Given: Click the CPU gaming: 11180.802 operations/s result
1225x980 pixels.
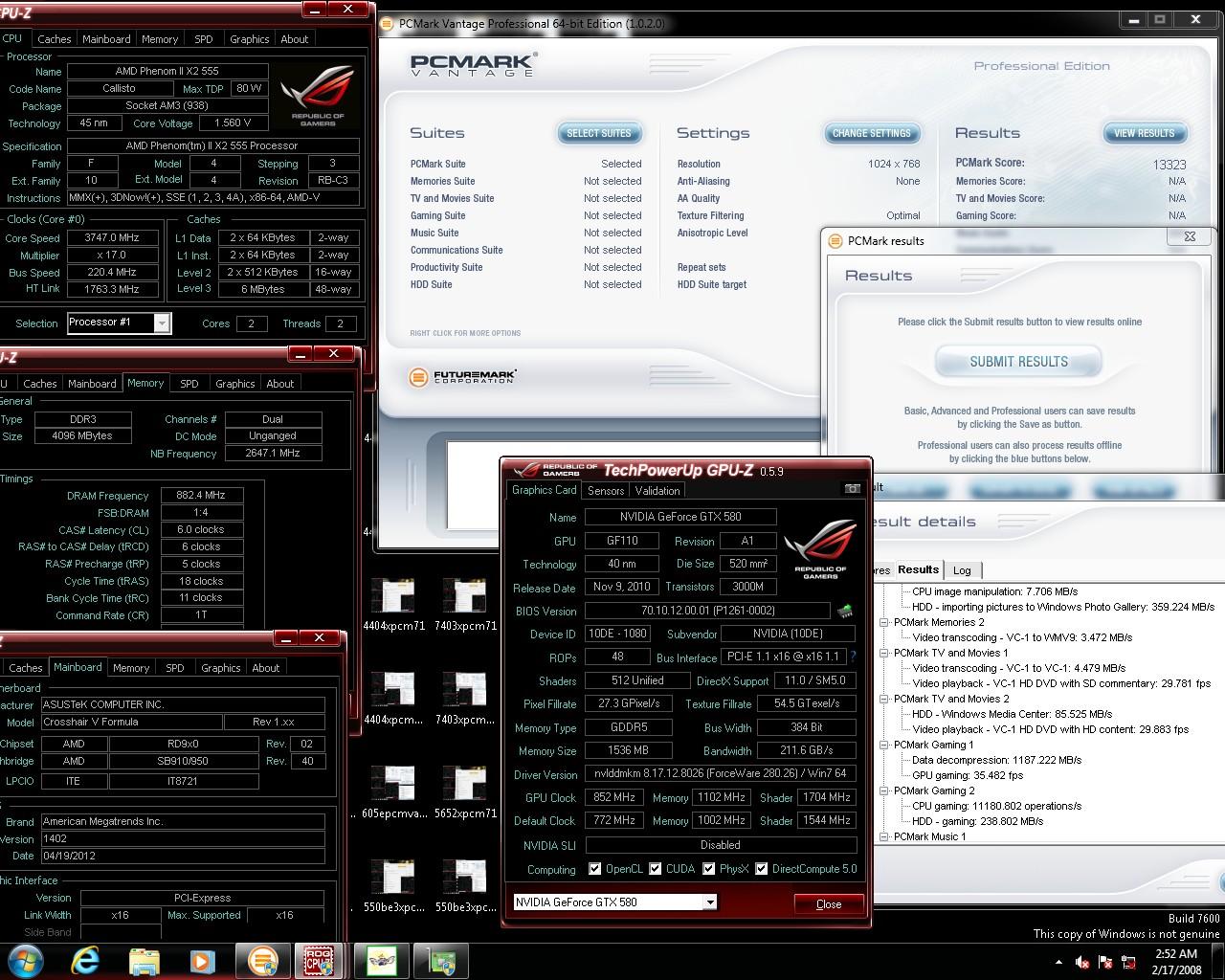Looking at the screenshot, I should pos(996,806).
